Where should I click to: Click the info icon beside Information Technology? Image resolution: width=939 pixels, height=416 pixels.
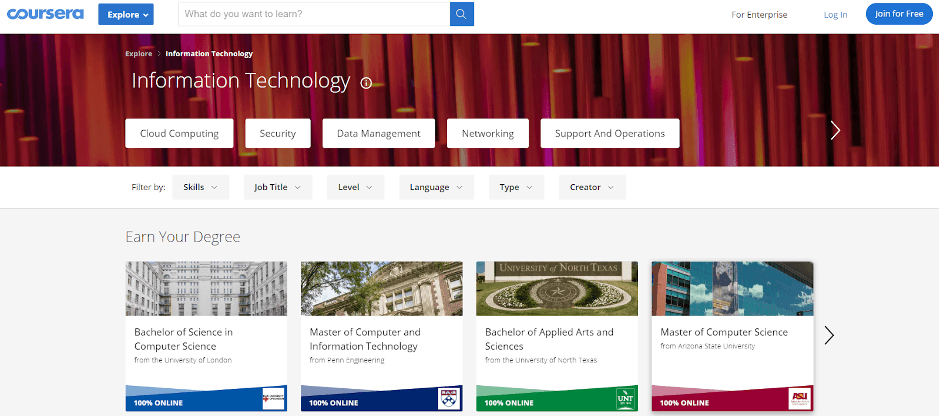click(366, 83)
